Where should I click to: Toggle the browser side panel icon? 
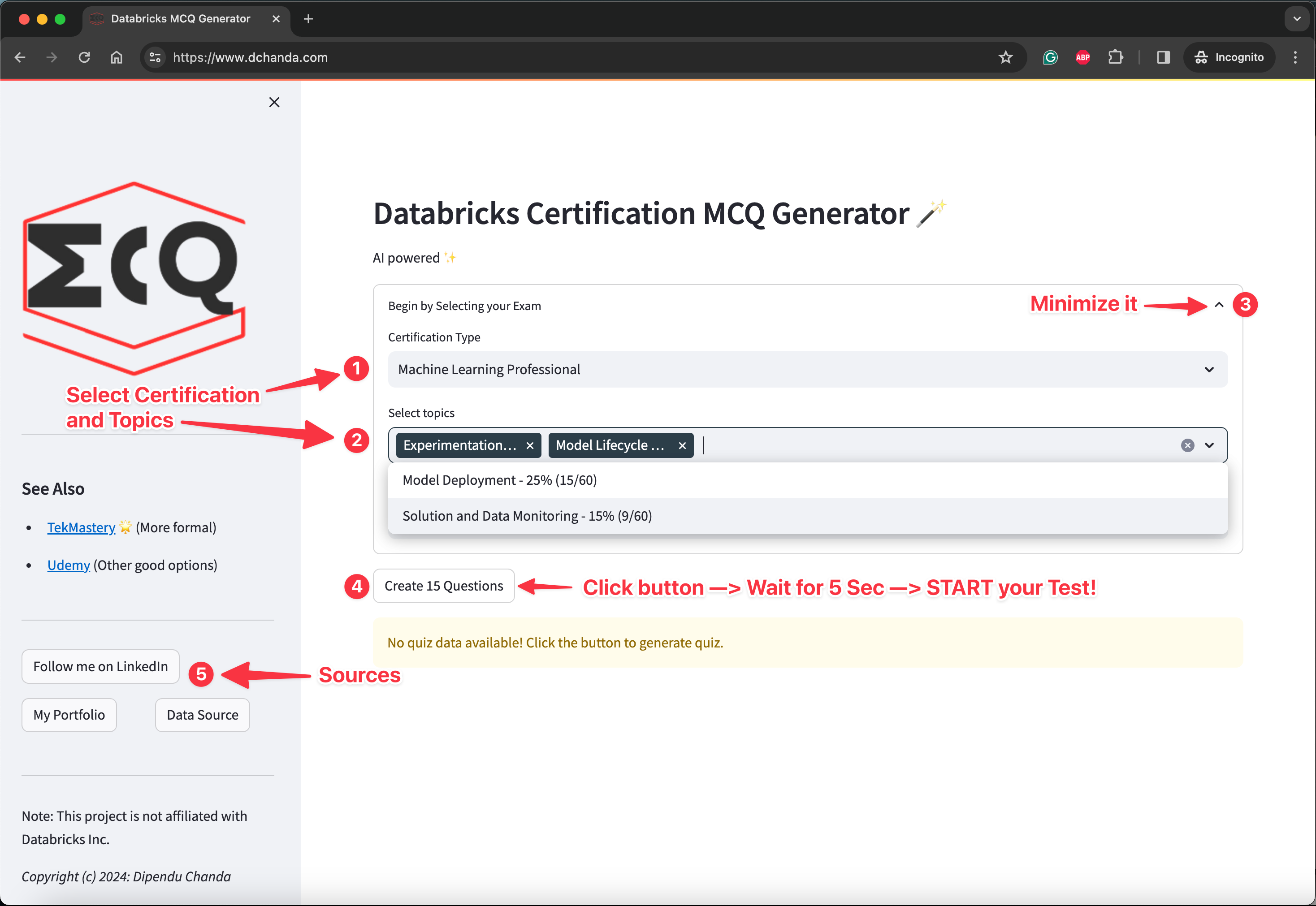point(1163,57)
